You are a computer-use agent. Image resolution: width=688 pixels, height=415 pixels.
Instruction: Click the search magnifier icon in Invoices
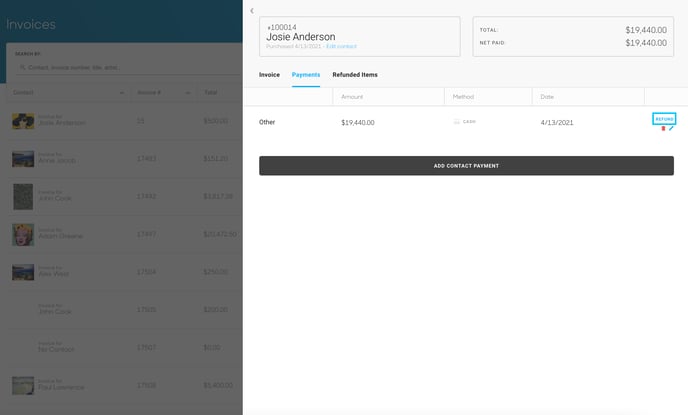22,67
